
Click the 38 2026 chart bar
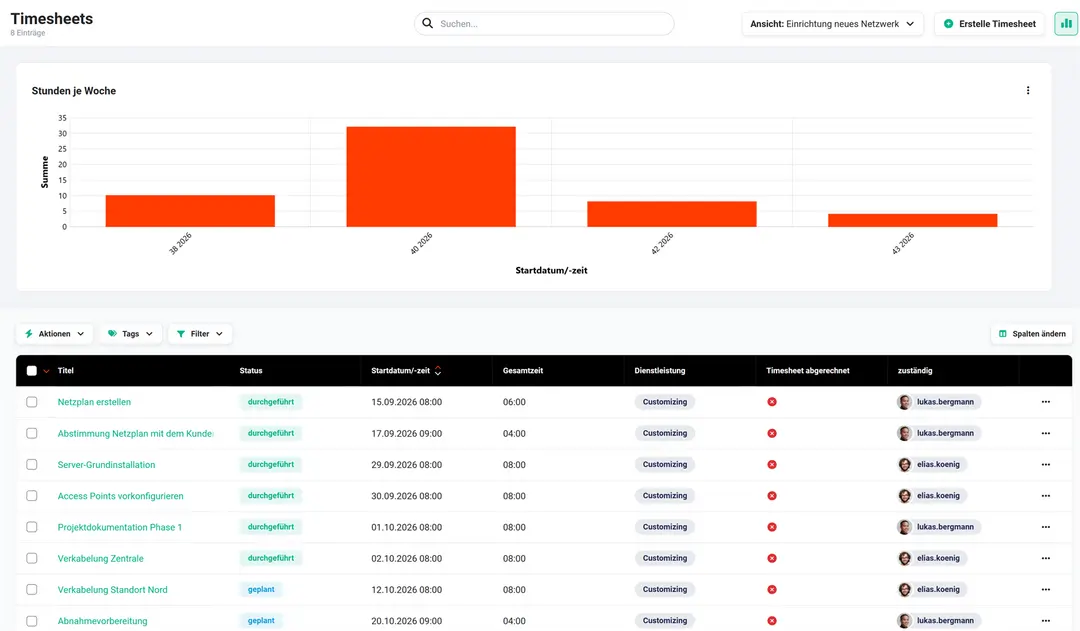coord(190,211)
